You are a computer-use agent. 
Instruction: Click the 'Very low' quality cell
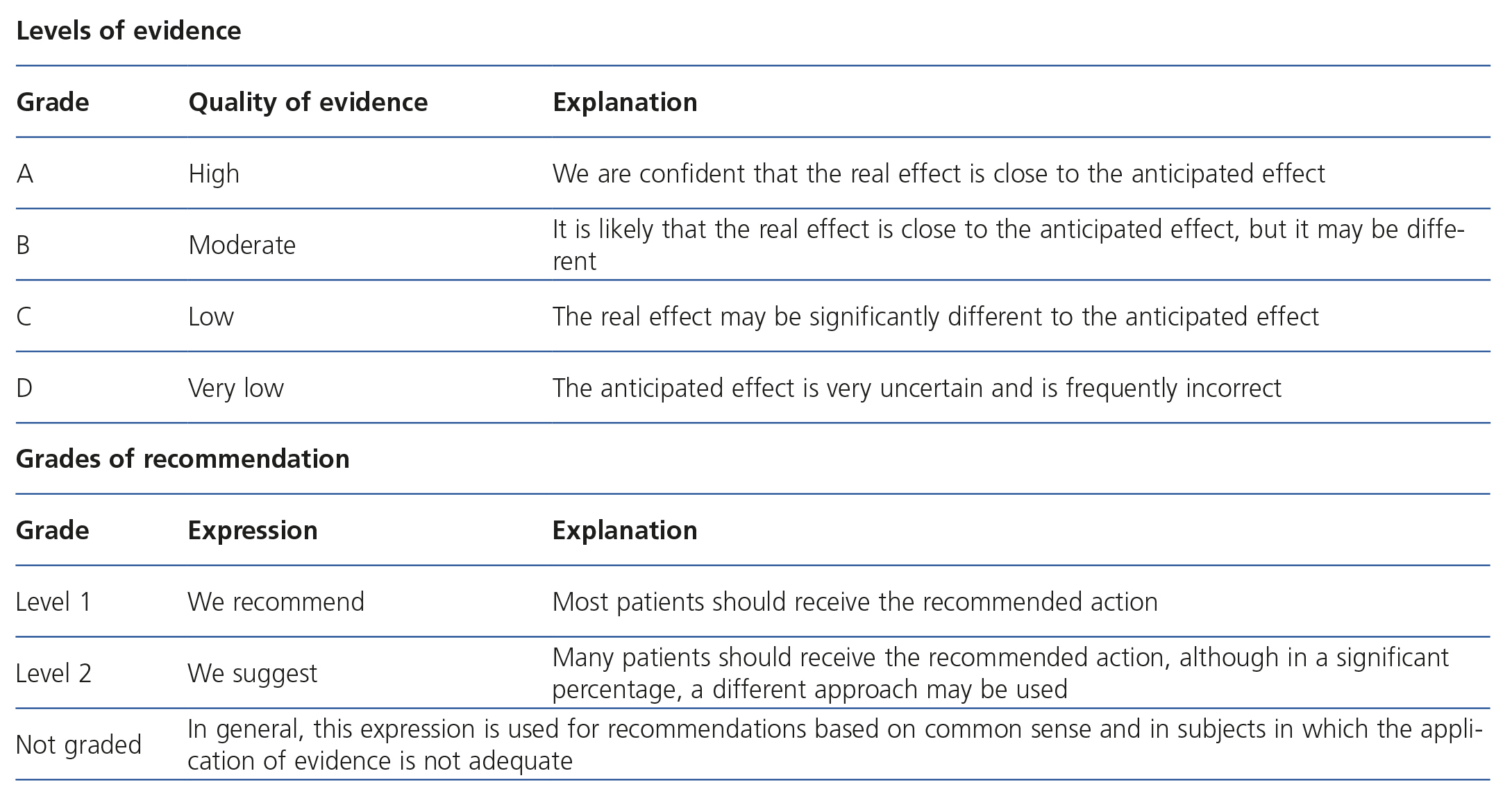click(x=236, y=388)
